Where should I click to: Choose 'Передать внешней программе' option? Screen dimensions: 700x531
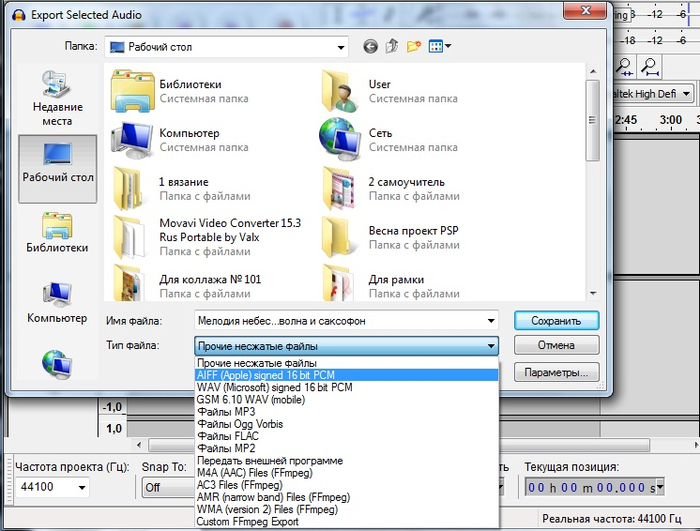(x=346, y=460)
